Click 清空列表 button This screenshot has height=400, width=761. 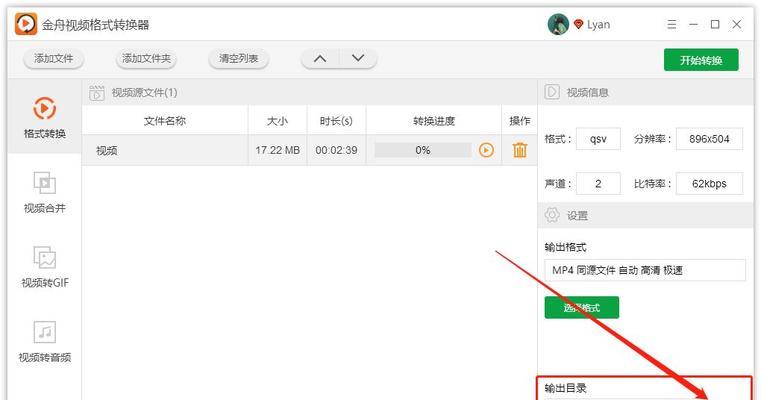point(238,59)
